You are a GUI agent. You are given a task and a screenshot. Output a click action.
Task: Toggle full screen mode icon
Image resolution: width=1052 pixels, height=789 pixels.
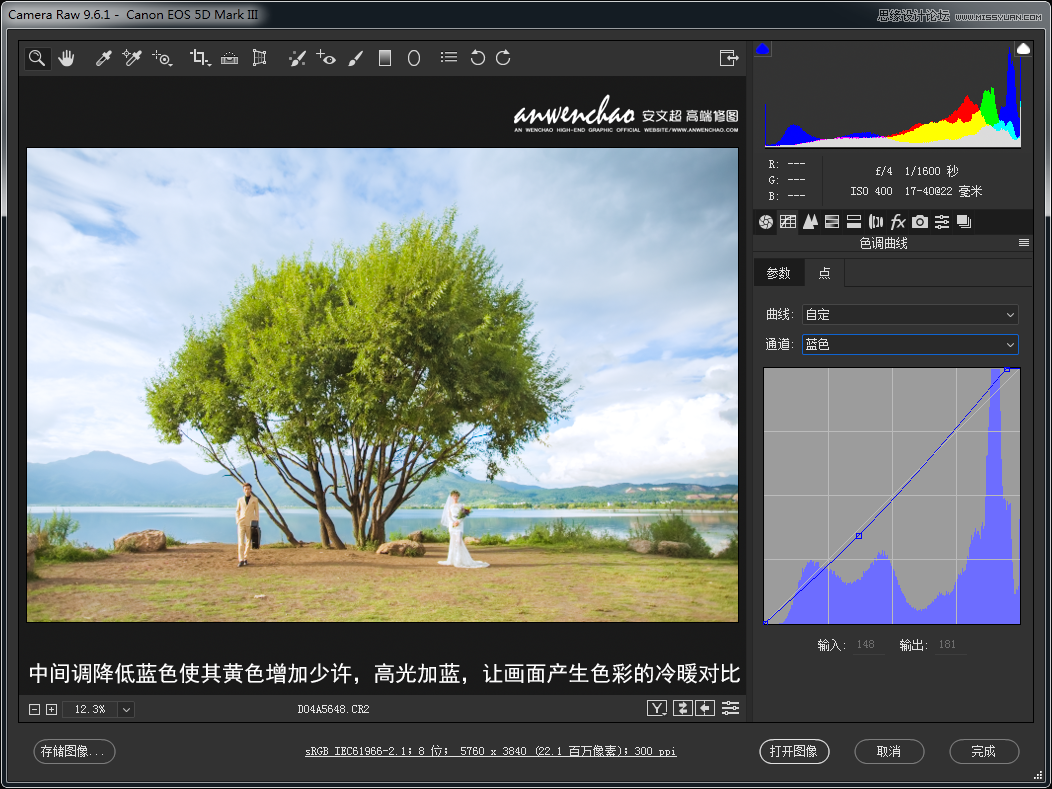[x=729, y=58]
